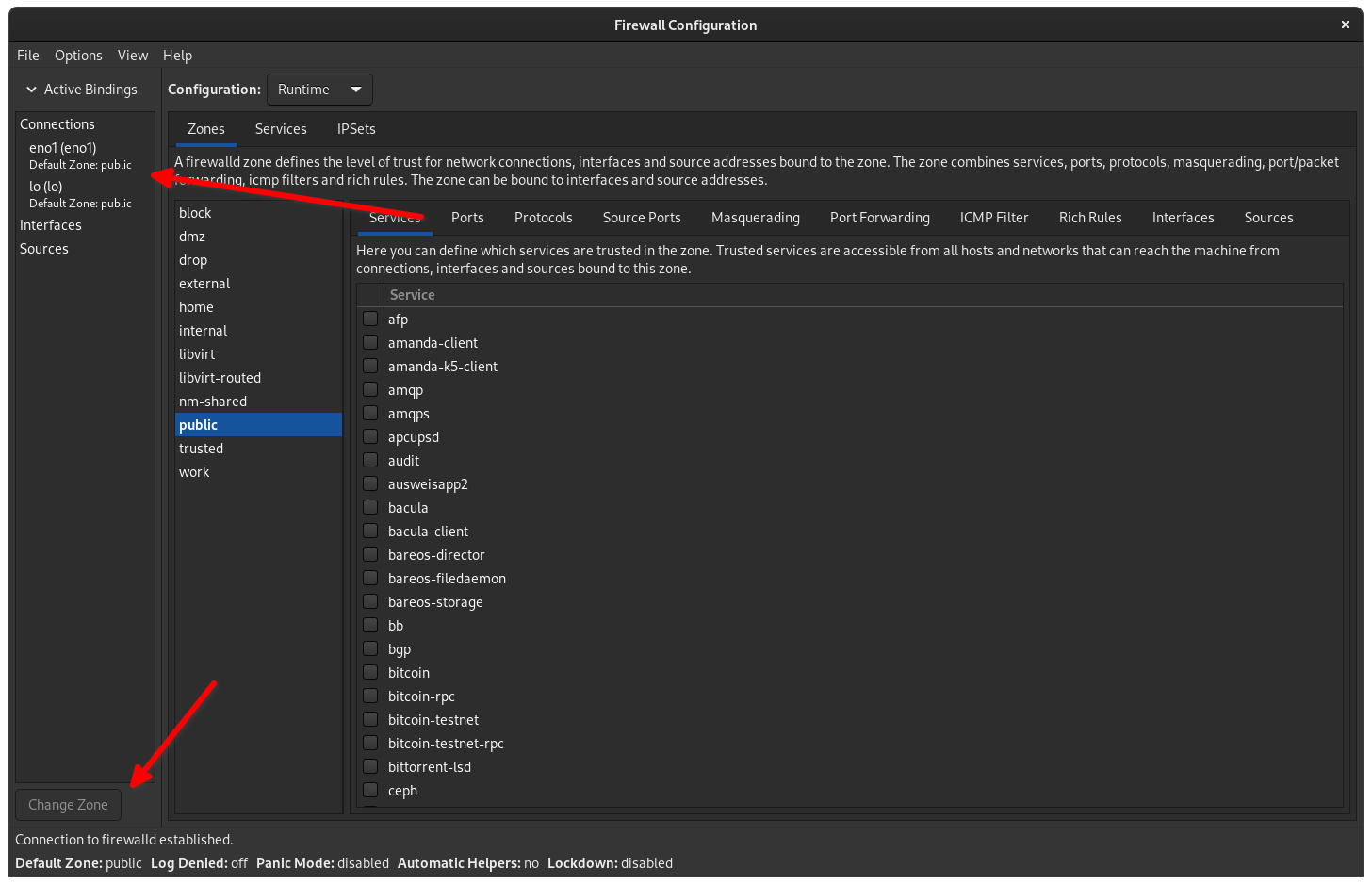1372x885 pixels.
Task: Switch to the IPSets tab
Action: [355, 128]
